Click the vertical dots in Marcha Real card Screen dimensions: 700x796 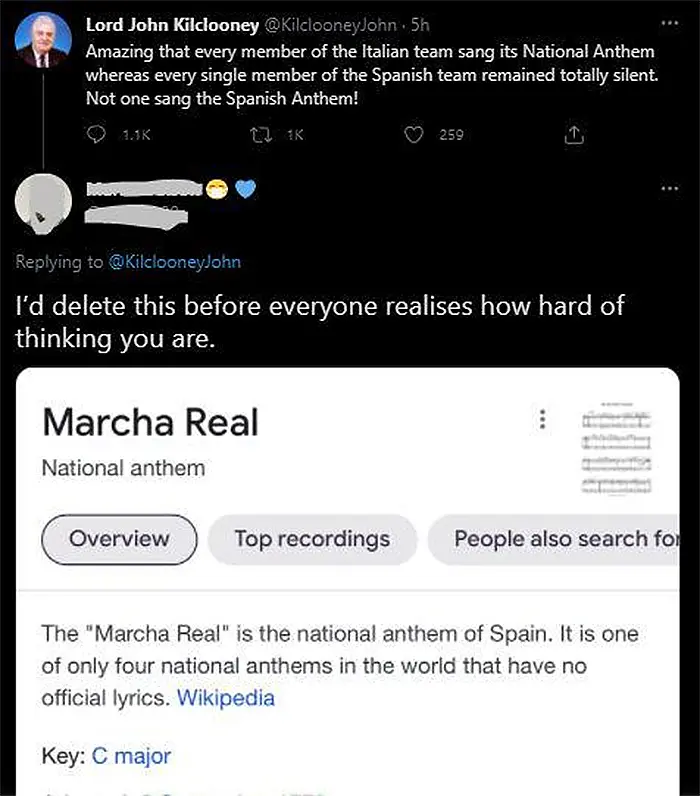543,421
